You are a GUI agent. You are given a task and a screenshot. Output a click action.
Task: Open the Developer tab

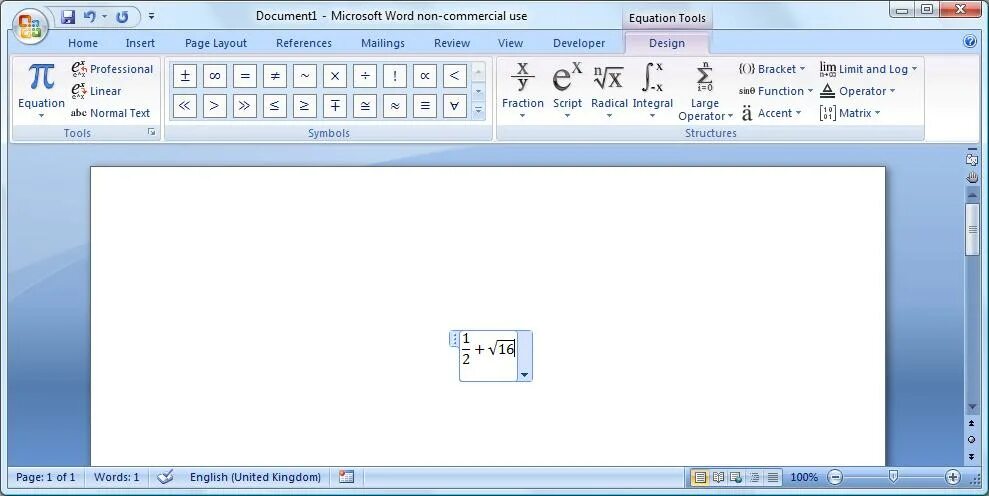[579, 43]
